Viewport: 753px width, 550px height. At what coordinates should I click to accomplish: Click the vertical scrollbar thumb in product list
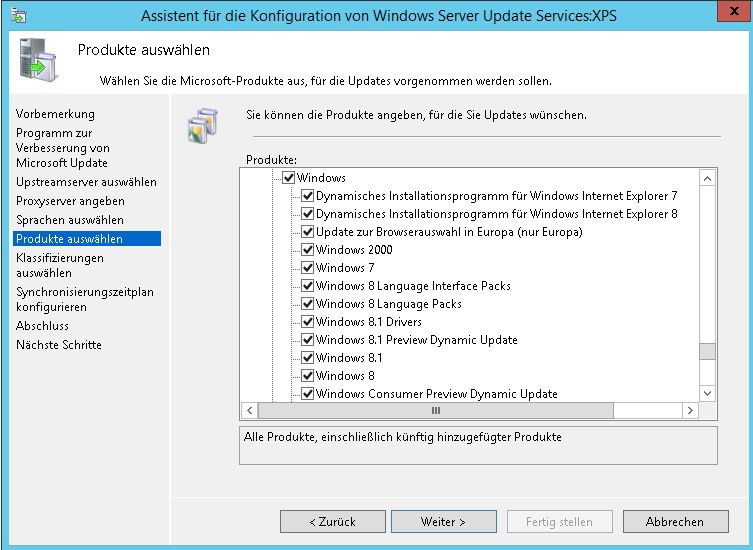pyautogui.click(x=707, y=351)
